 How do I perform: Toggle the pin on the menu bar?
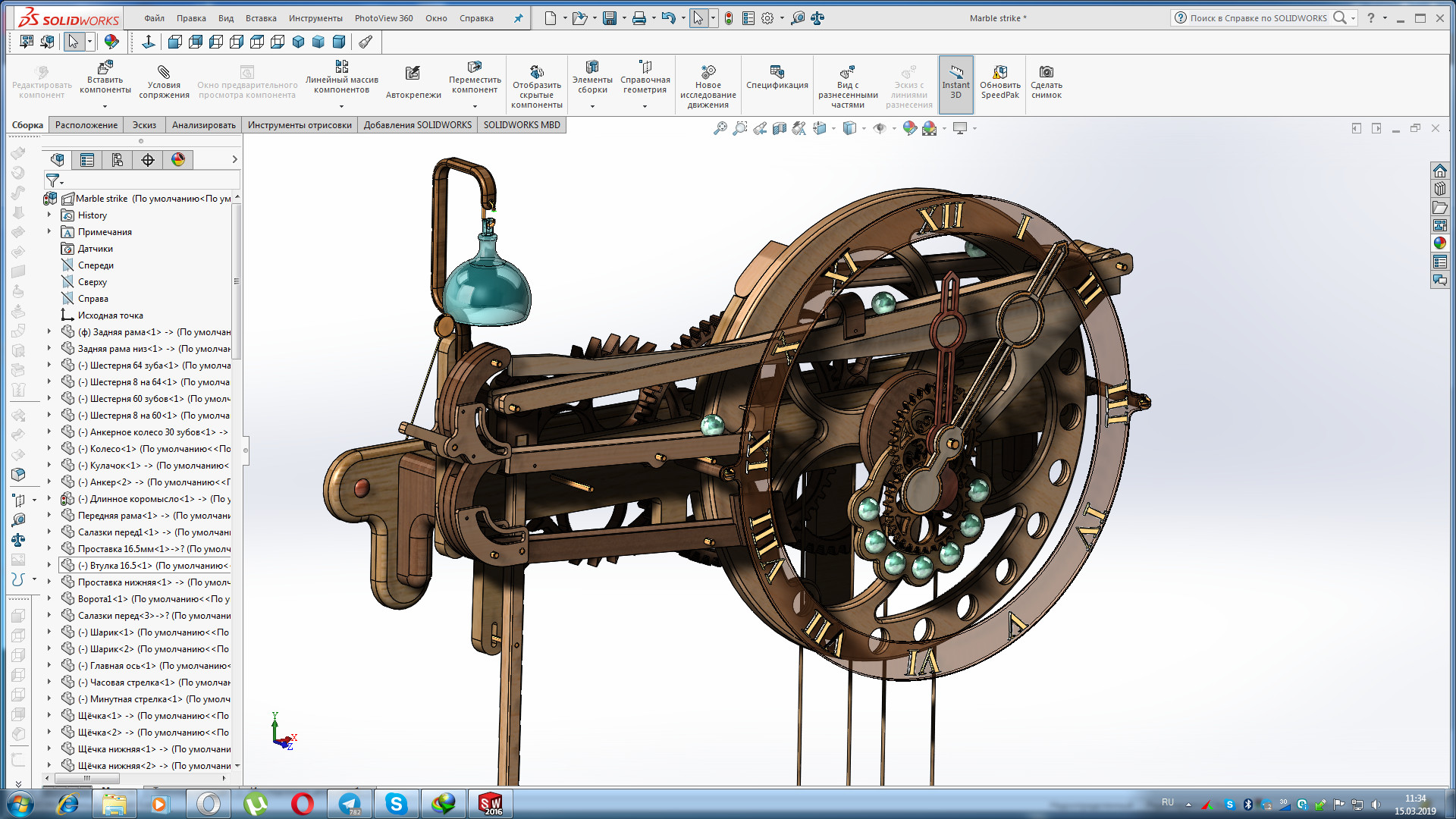click(x=518, y=18)
